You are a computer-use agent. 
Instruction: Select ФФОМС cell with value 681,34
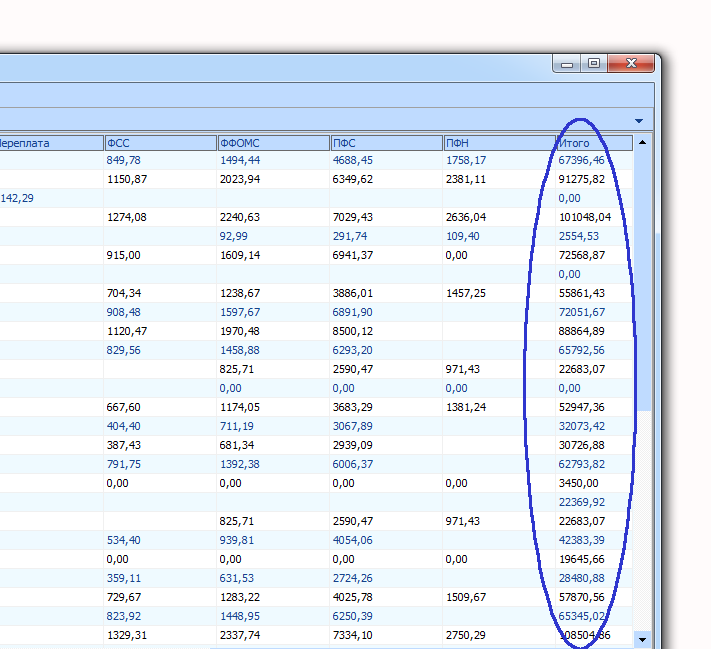coord(273,445)
